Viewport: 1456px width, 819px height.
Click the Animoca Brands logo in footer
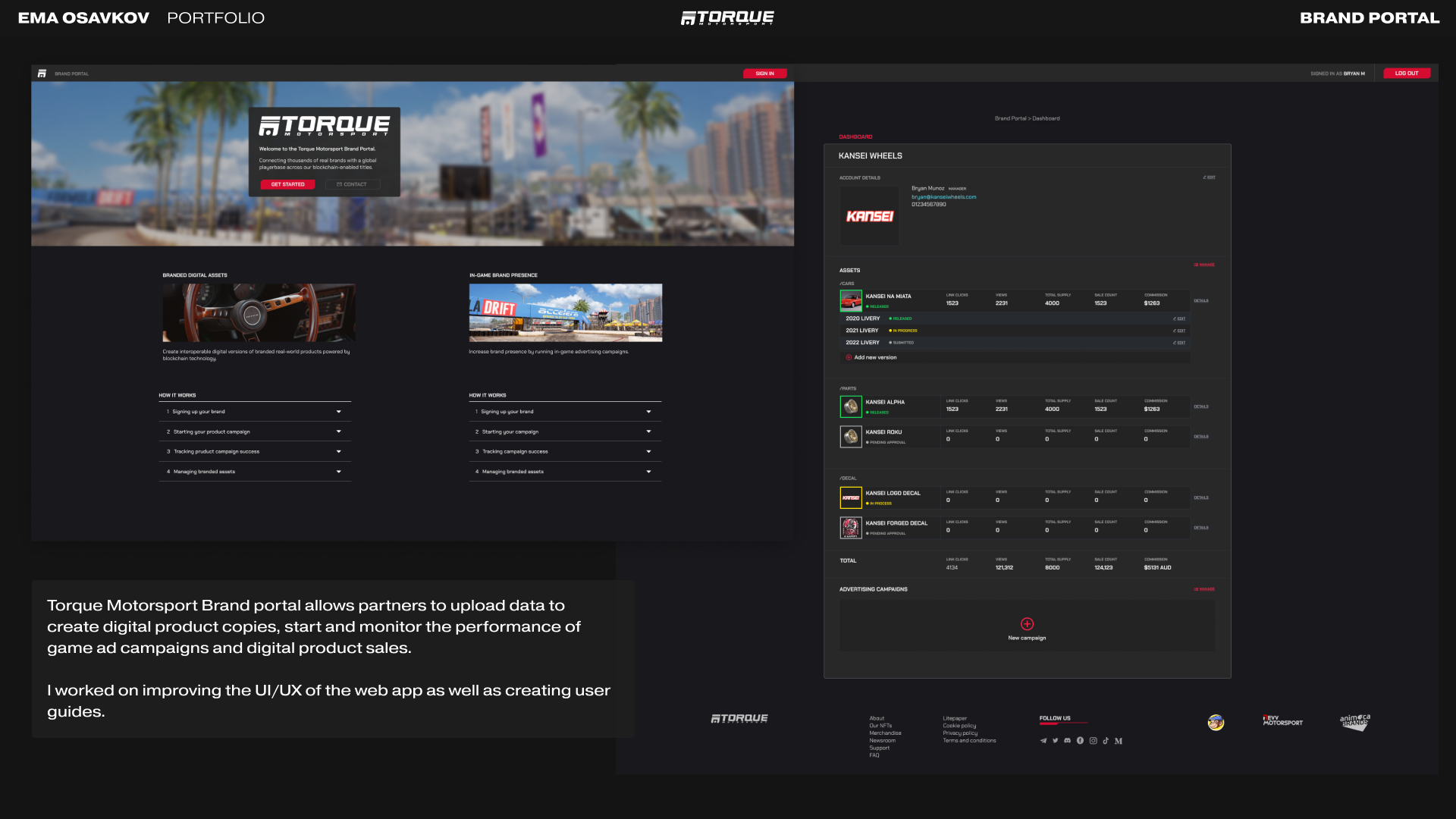point(1355,721)
